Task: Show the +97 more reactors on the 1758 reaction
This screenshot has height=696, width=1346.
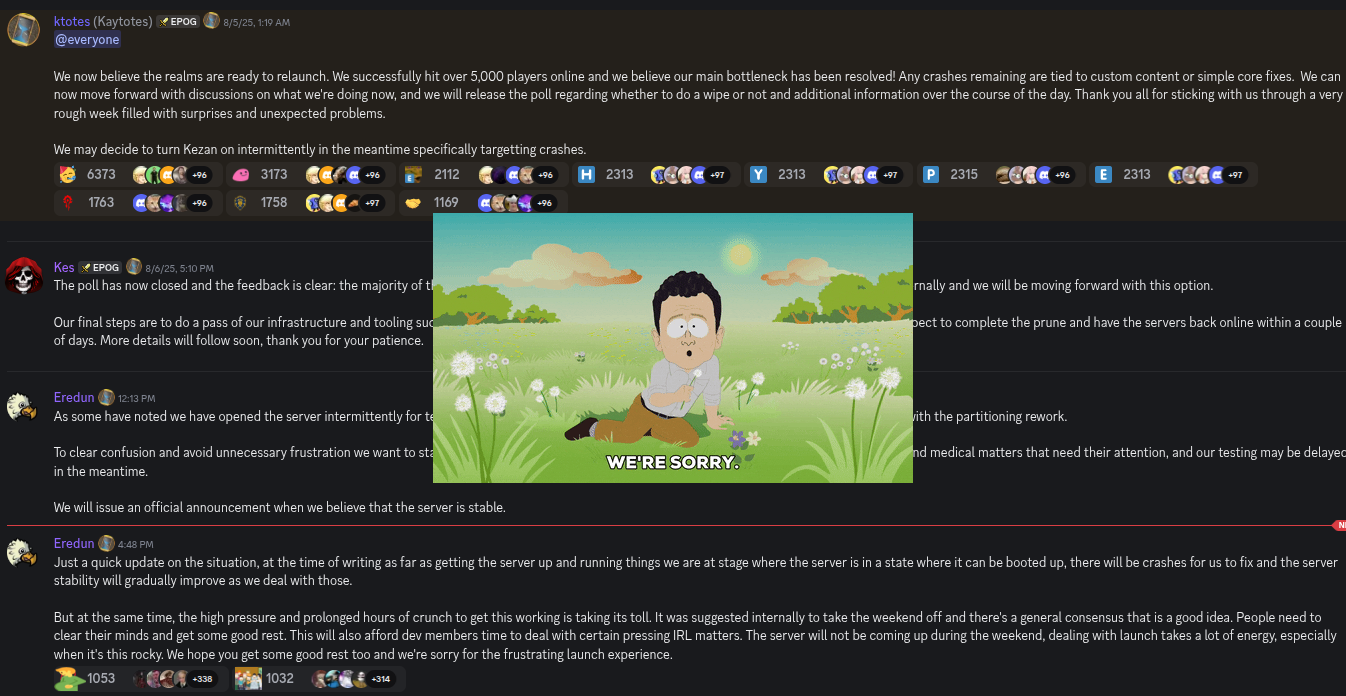Action: [x=373, y=203]
